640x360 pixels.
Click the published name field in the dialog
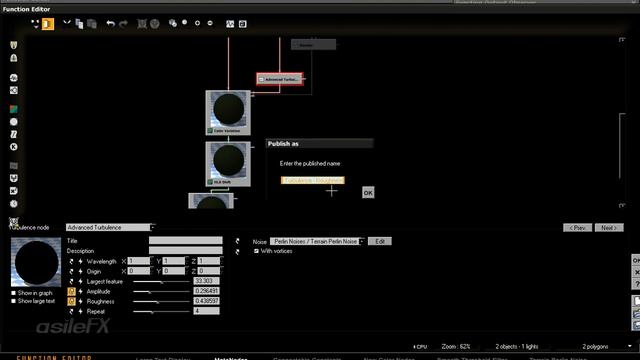pyautogui.click(x=313, y=180)
